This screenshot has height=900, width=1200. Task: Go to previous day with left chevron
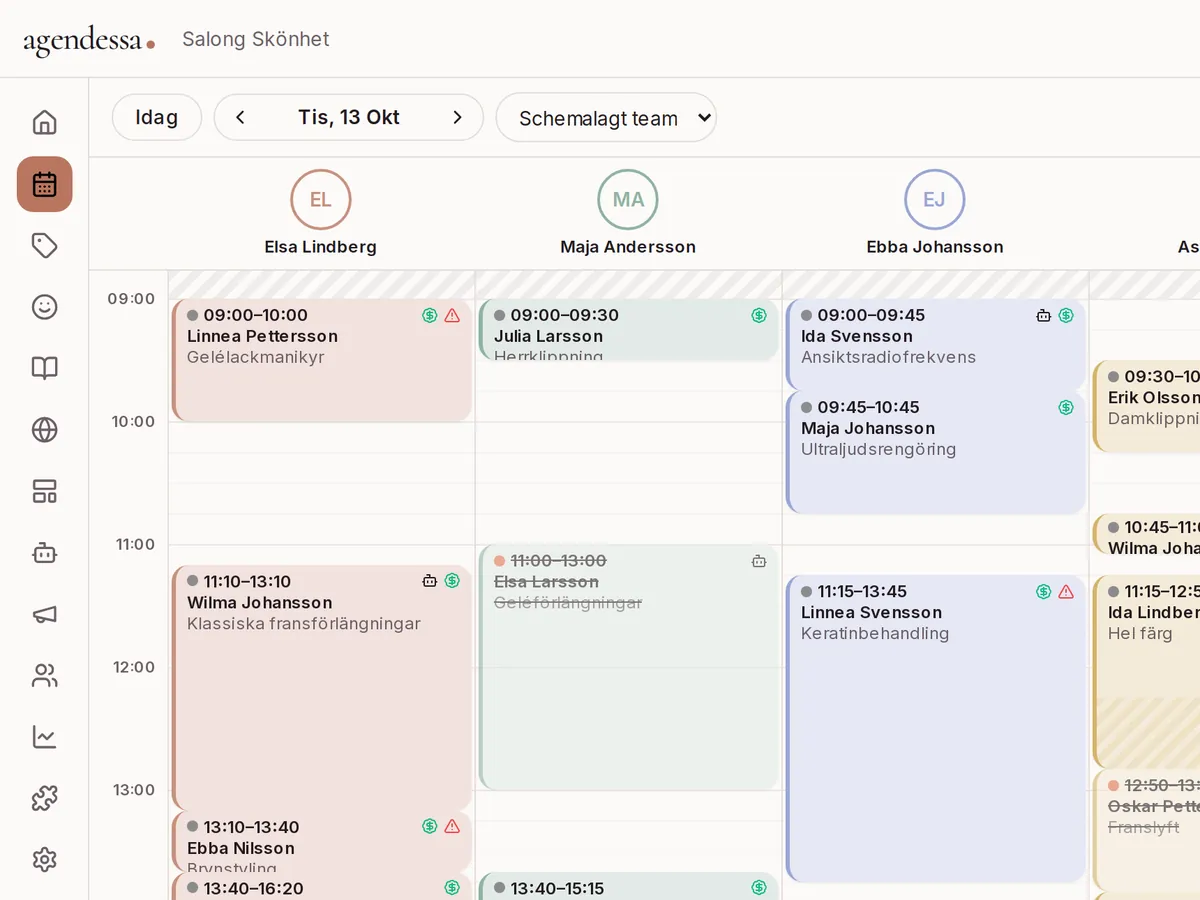(x=240, y=117)
